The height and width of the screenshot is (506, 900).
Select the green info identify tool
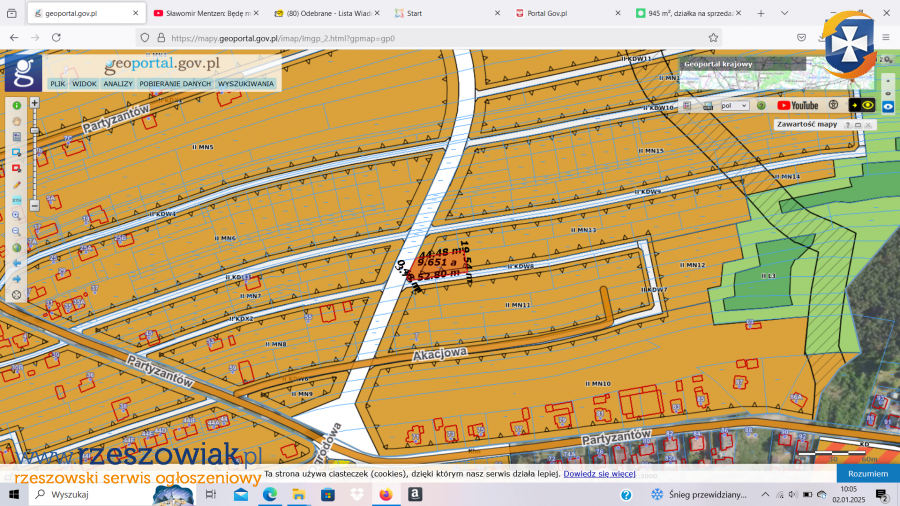[x=17, y=106]
